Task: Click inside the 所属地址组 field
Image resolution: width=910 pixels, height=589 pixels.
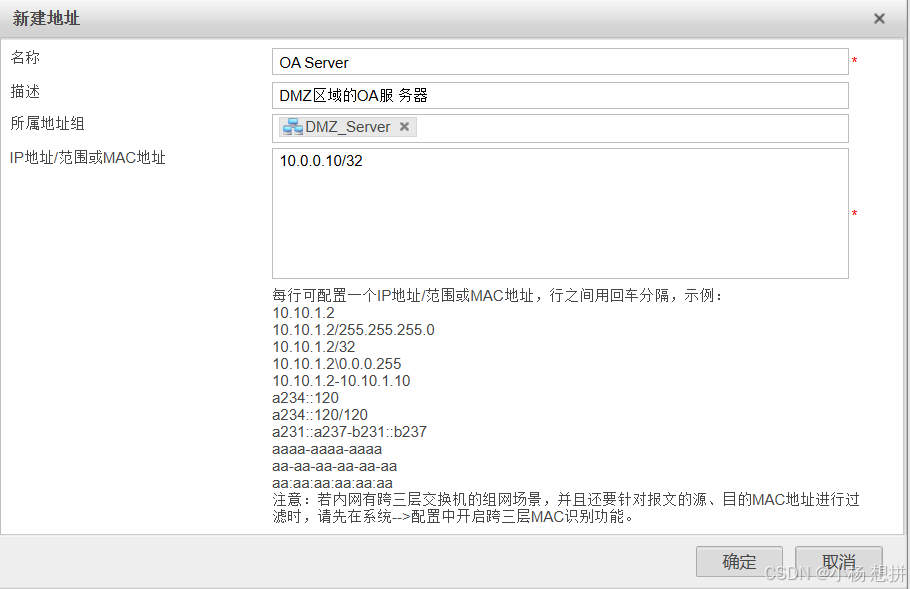Action: pyautogui.click(x=560, y=128)
